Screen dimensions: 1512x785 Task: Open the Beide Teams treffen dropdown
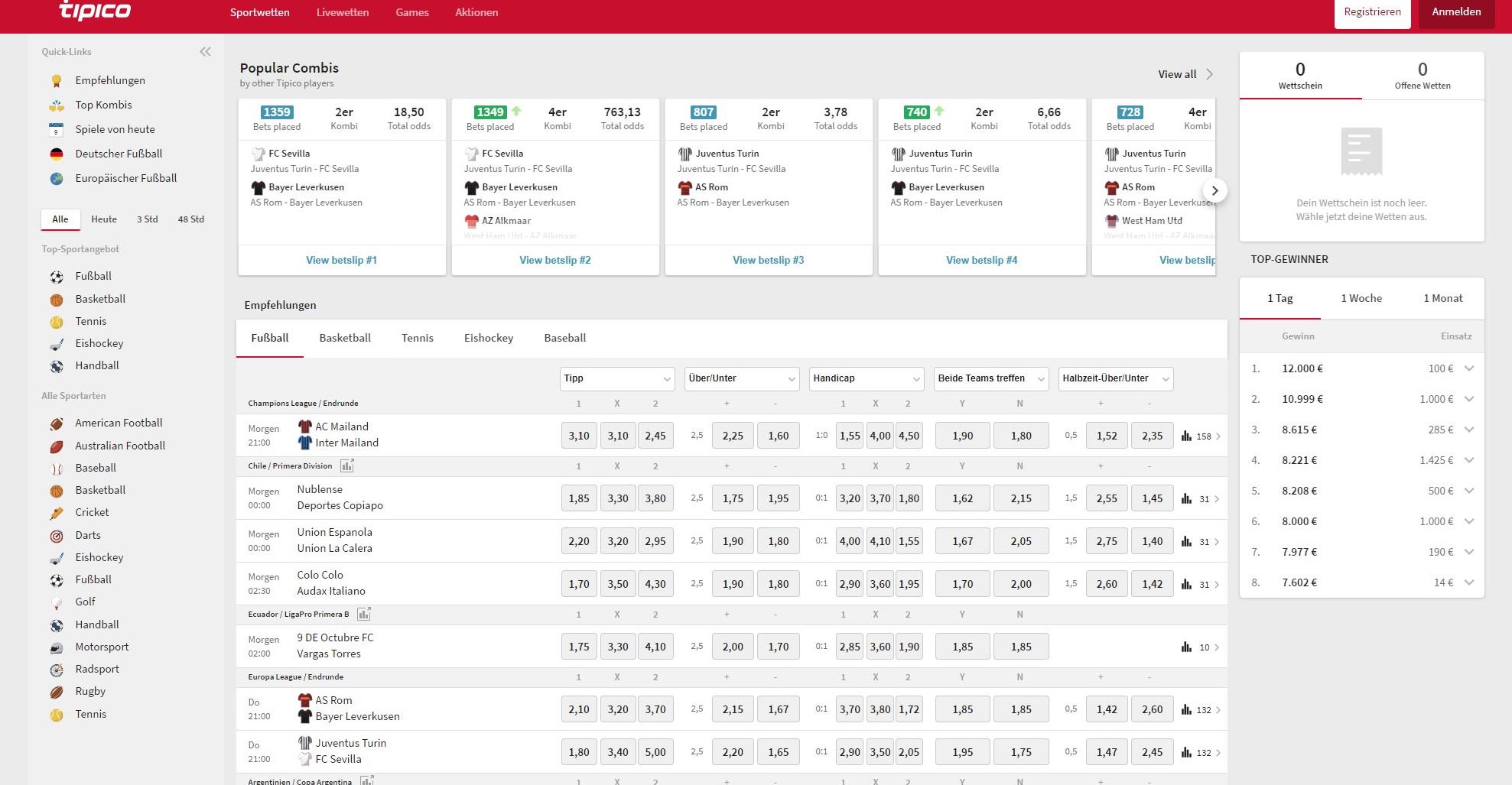(990, 378)
